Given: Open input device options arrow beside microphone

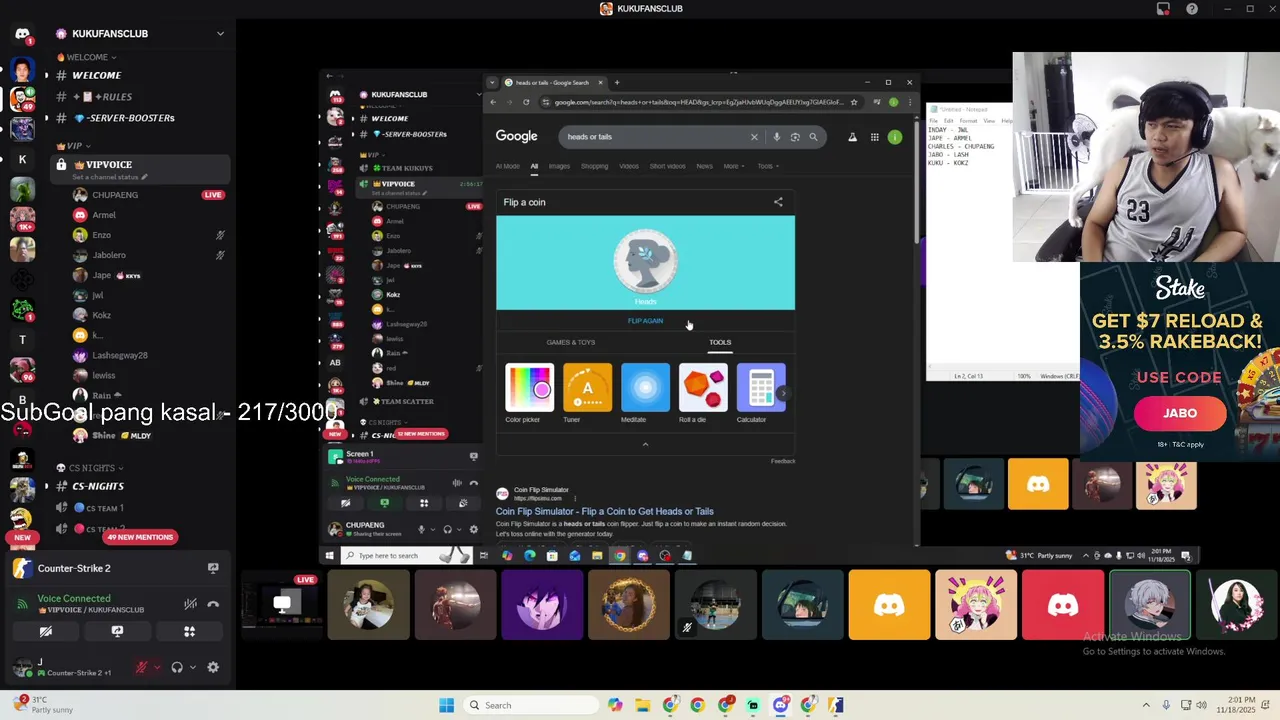Looking at the screenshot, I should coord(156,667).
